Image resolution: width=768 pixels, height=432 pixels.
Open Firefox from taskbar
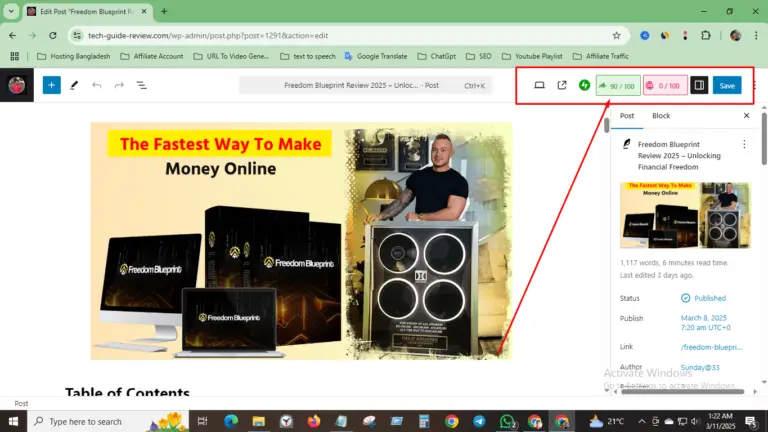314,421
